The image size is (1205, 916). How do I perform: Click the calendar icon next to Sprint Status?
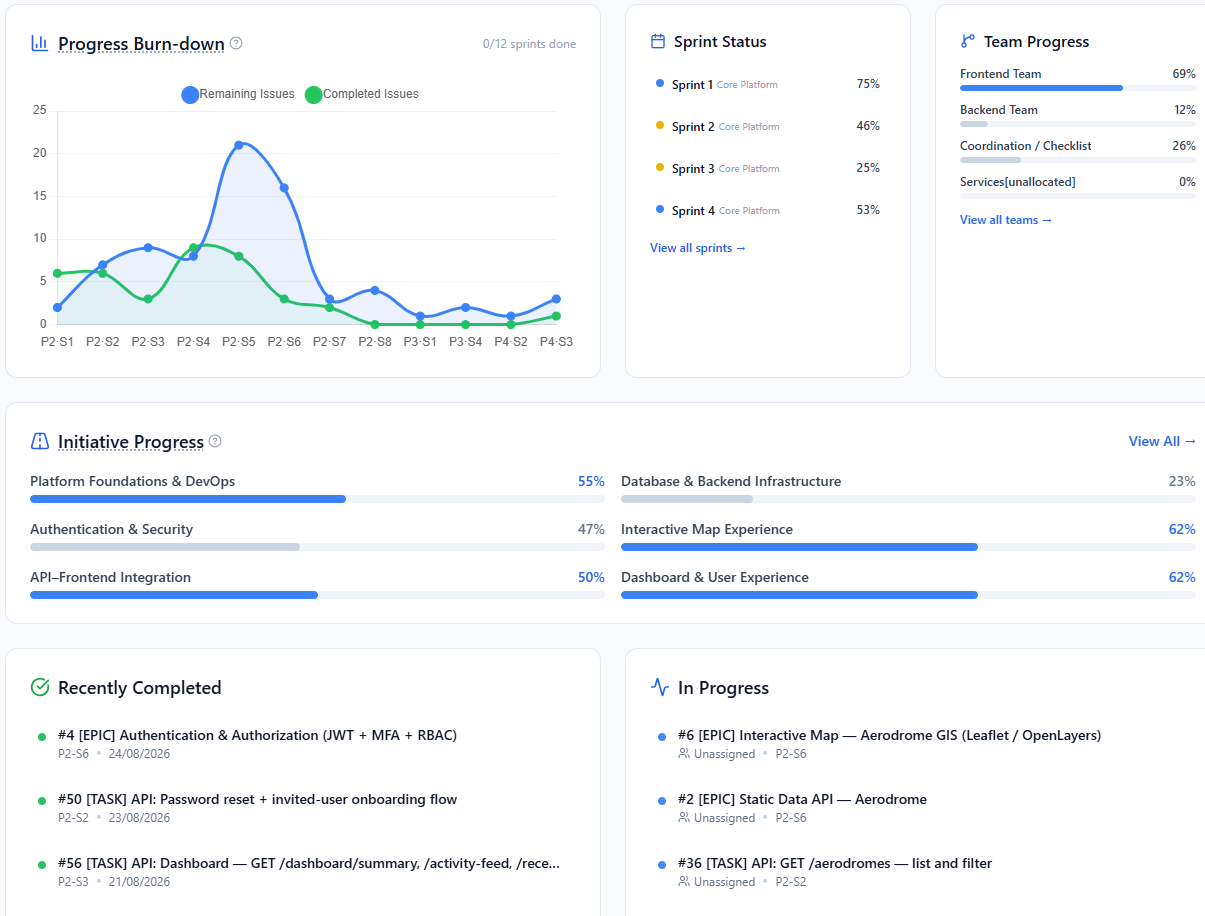pyautogui.click(x=658, y=41)
